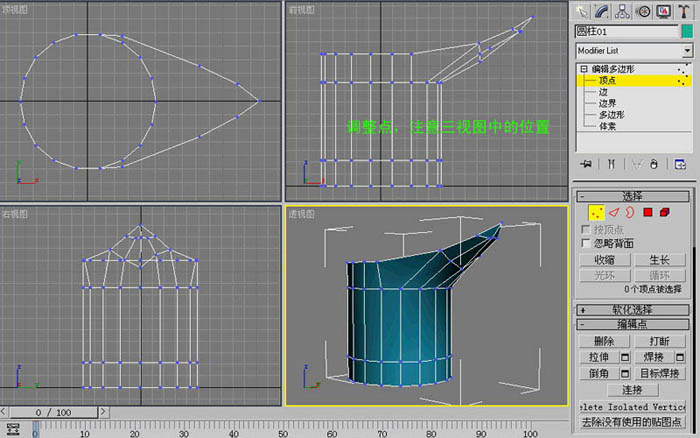Click the 目标焊接 button

(x=660, y=373)
